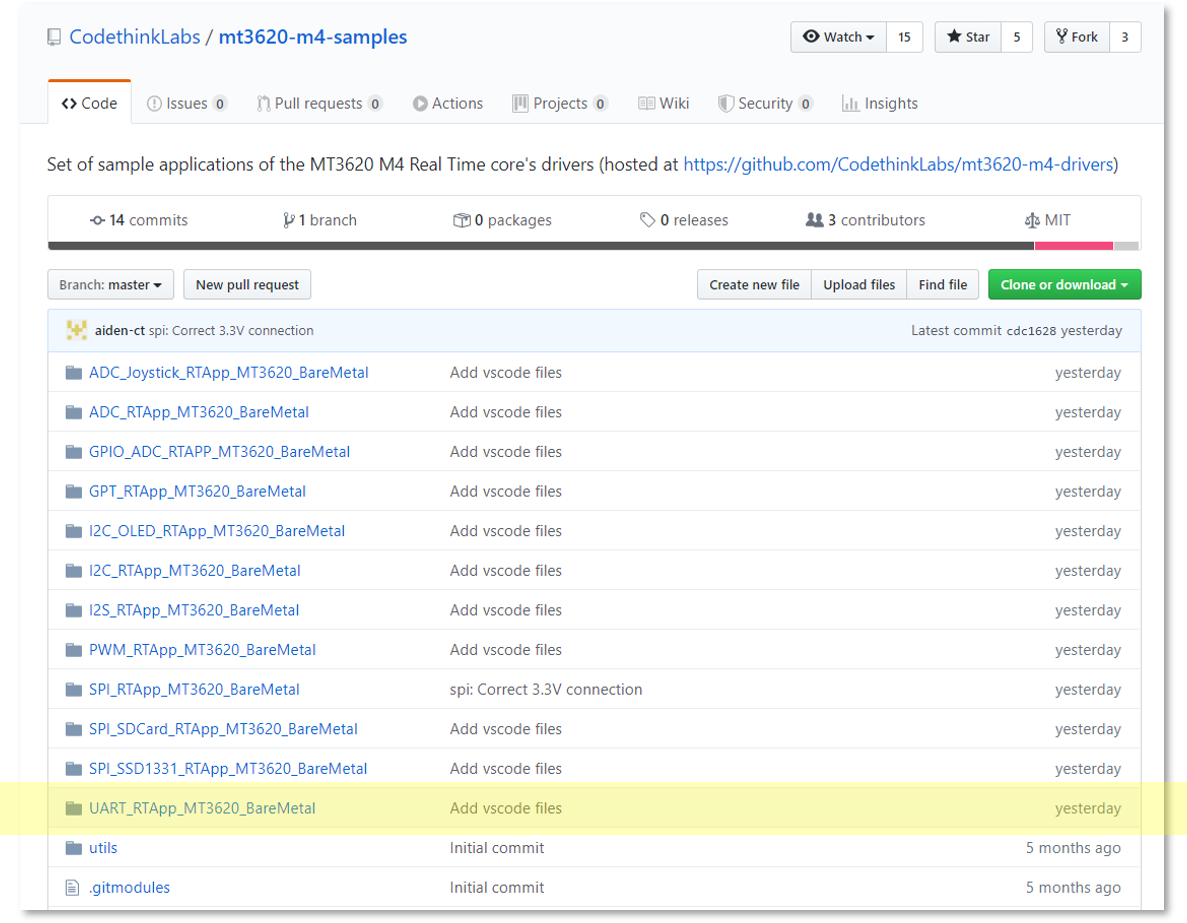
Task: Open the SPI_SDCard_RTApp_MT3620_BareMetal folder
Action: 223,729
